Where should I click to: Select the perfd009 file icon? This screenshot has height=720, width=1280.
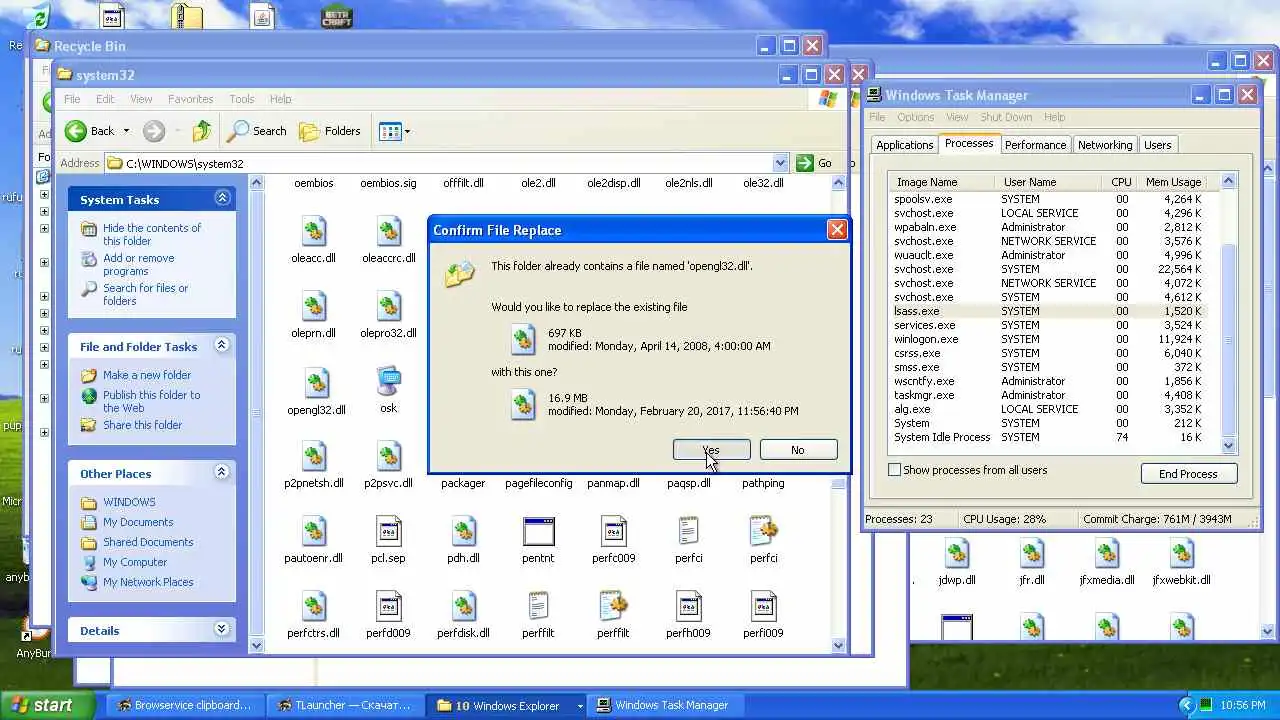click(x=388, y=606)
